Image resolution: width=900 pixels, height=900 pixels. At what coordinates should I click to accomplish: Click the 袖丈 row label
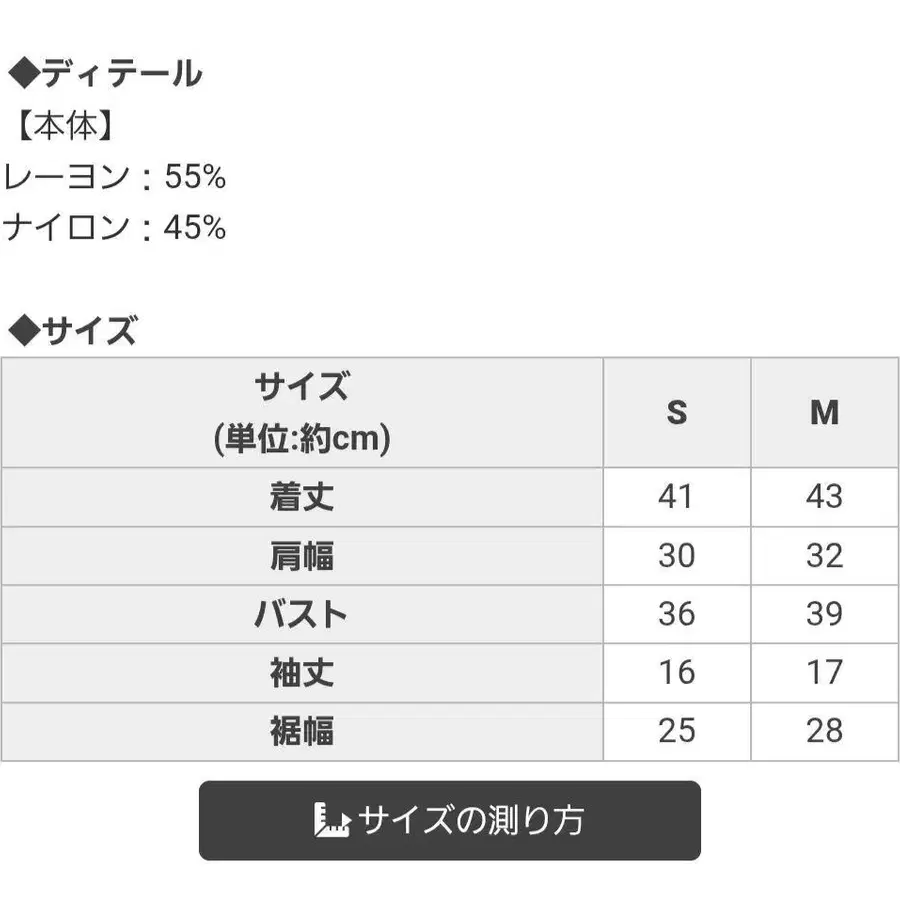[x=302, y=673]
